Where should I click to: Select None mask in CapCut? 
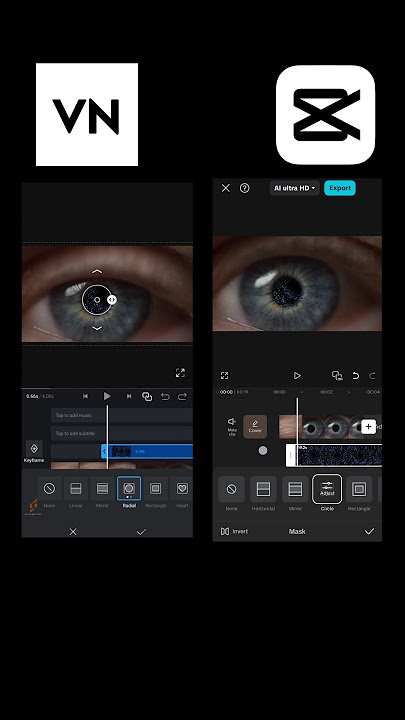[x=231, y=493]
